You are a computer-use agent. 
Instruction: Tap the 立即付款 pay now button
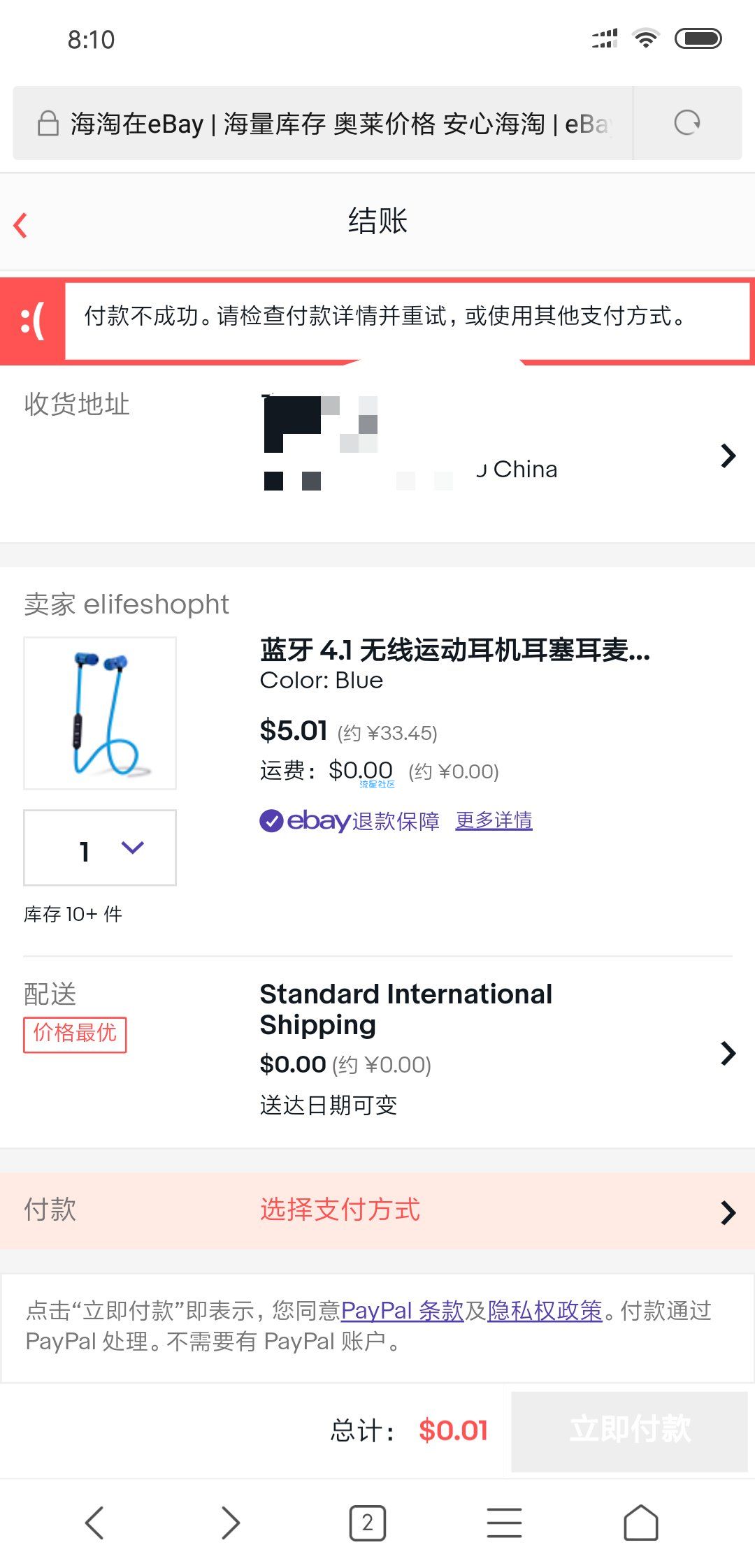[630, 1430]
